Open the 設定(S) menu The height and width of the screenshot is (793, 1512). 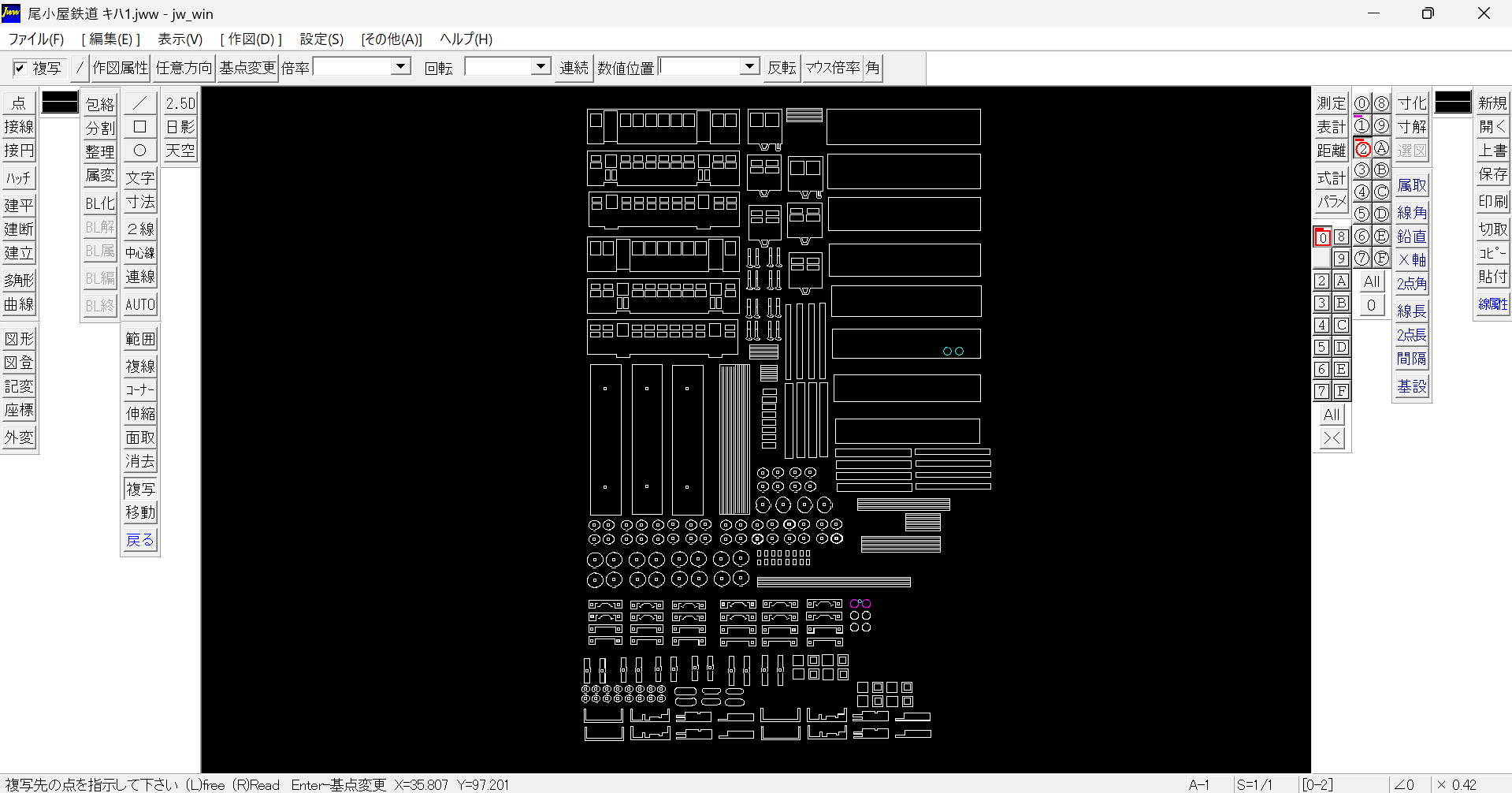(321, 39)
